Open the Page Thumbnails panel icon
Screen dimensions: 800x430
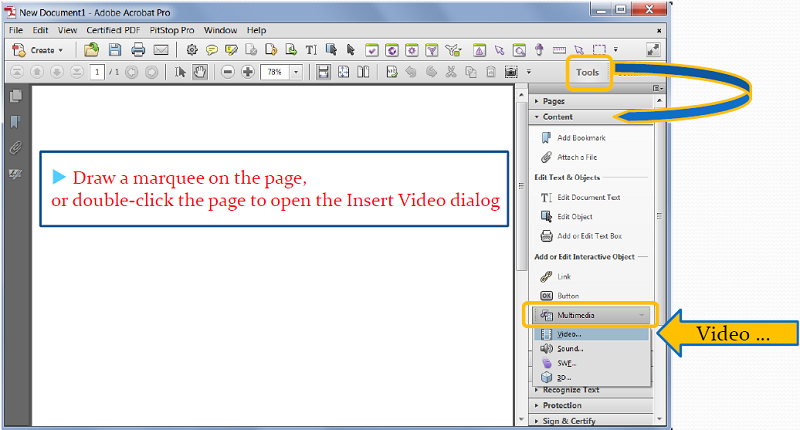[x=15, y=96]
